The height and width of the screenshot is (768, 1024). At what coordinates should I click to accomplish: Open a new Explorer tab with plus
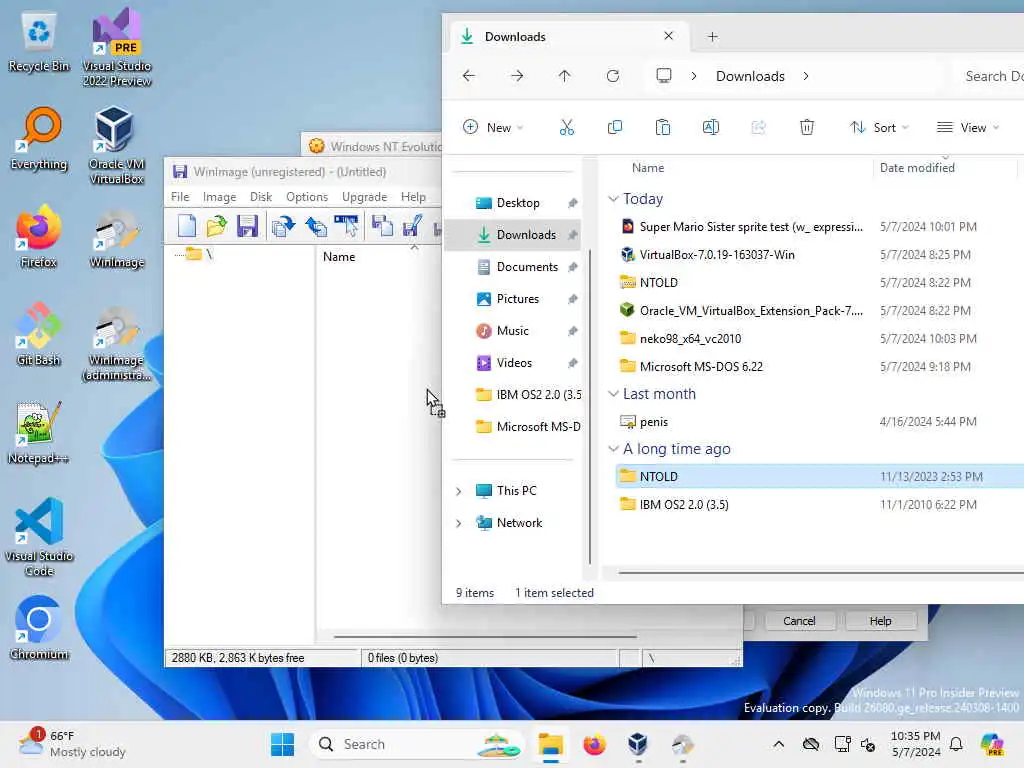coord(712,37)
